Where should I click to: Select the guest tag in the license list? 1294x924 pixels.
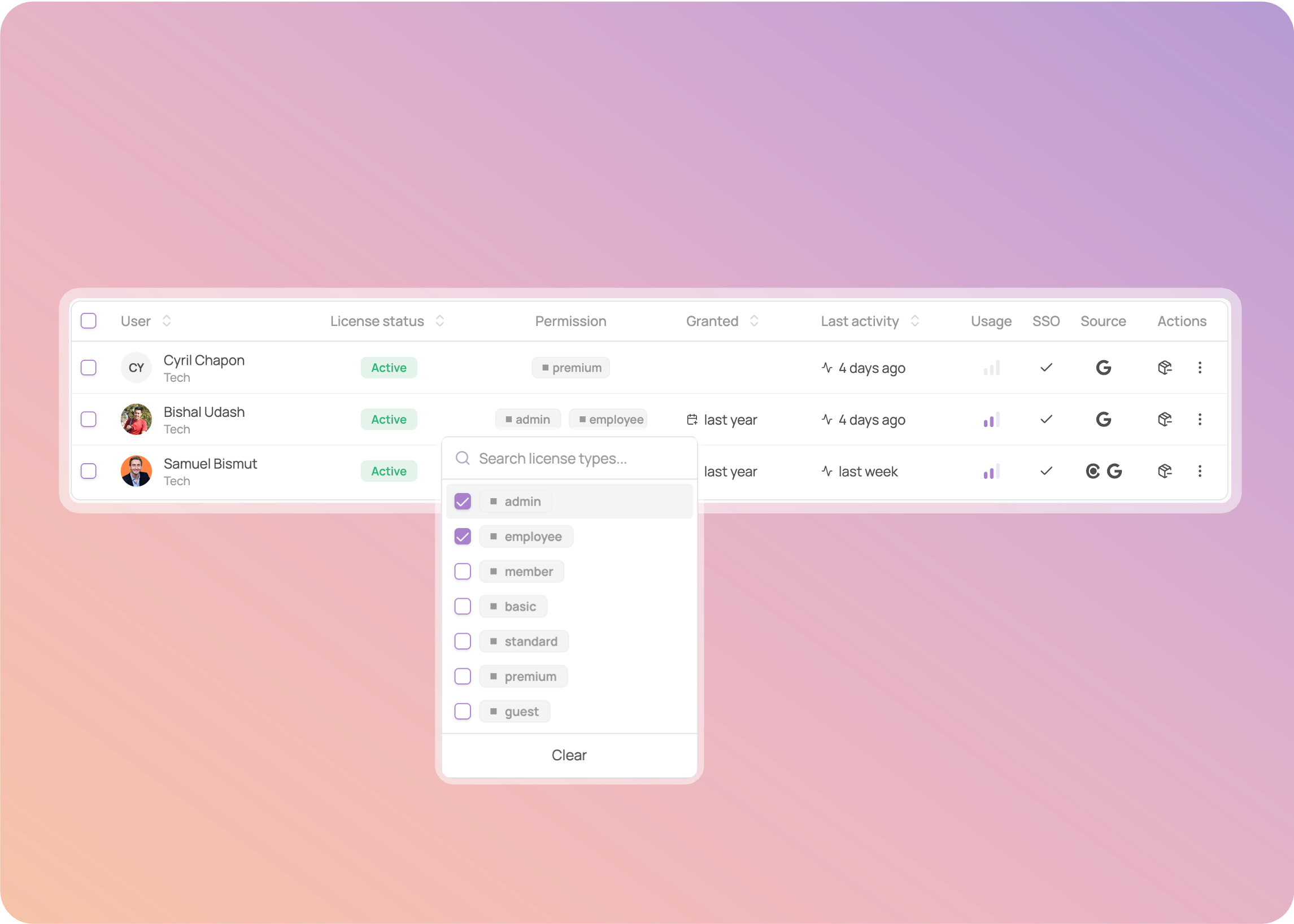tap(515, 711)
